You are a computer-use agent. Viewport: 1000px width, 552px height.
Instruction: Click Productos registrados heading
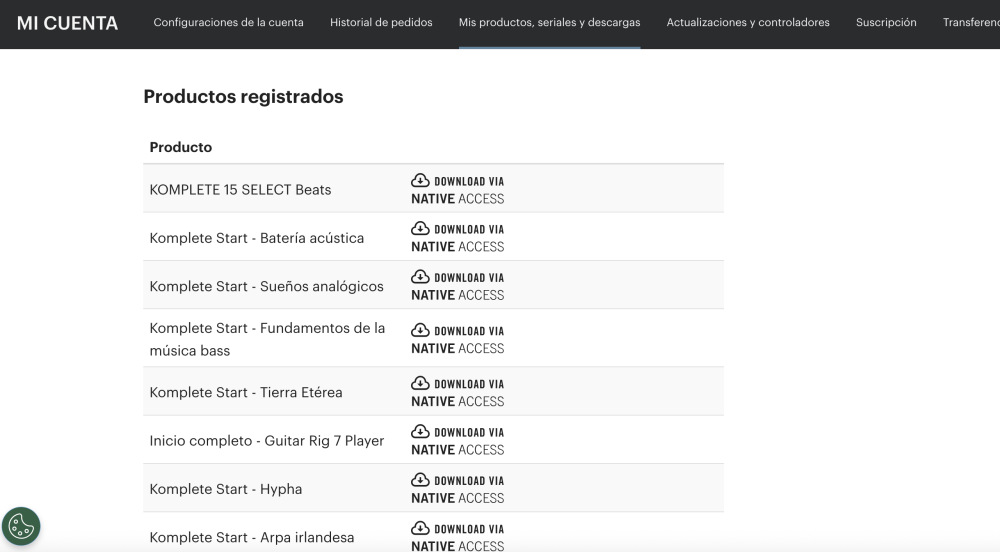[243, 97]
